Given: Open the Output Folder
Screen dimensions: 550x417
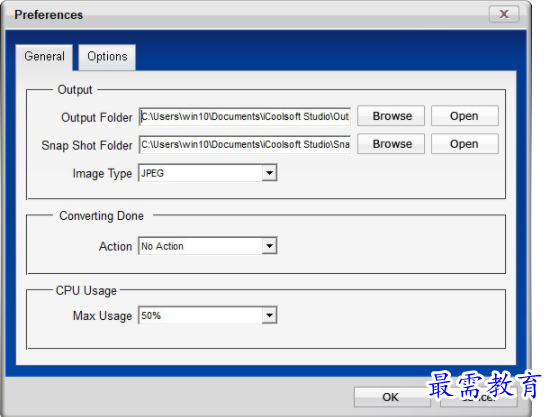Looking at the screenshot, I should click(x=464, y=116).
